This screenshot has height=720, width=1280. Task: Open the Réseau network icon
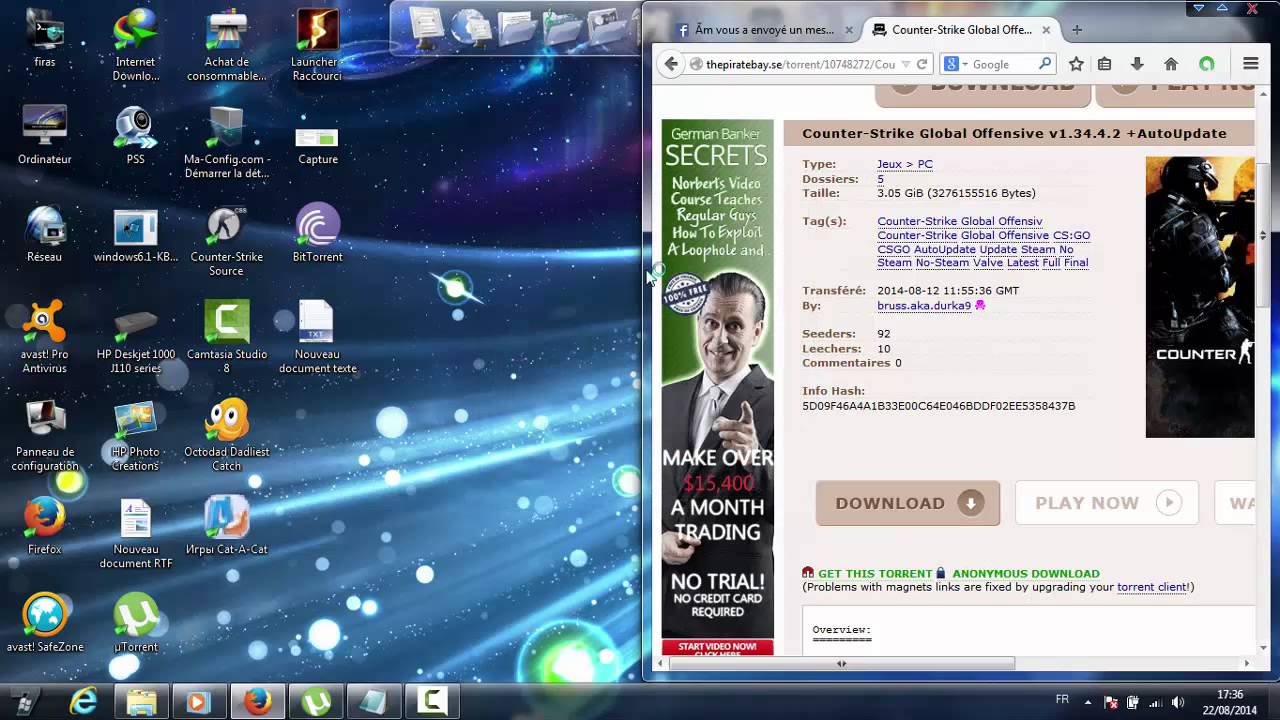[x=44, y=233]
